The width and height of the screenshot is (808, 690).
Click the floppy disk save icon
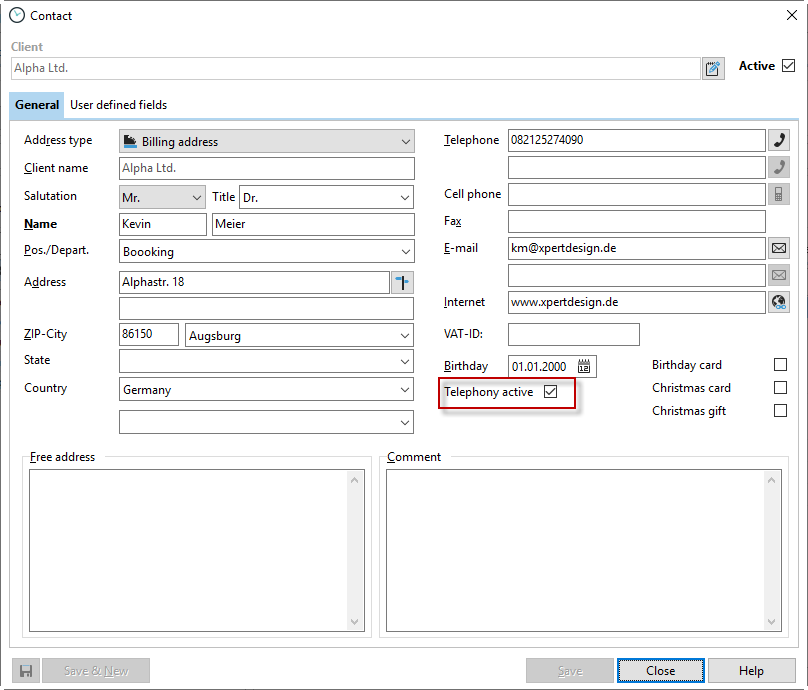[x=26, y=671]
